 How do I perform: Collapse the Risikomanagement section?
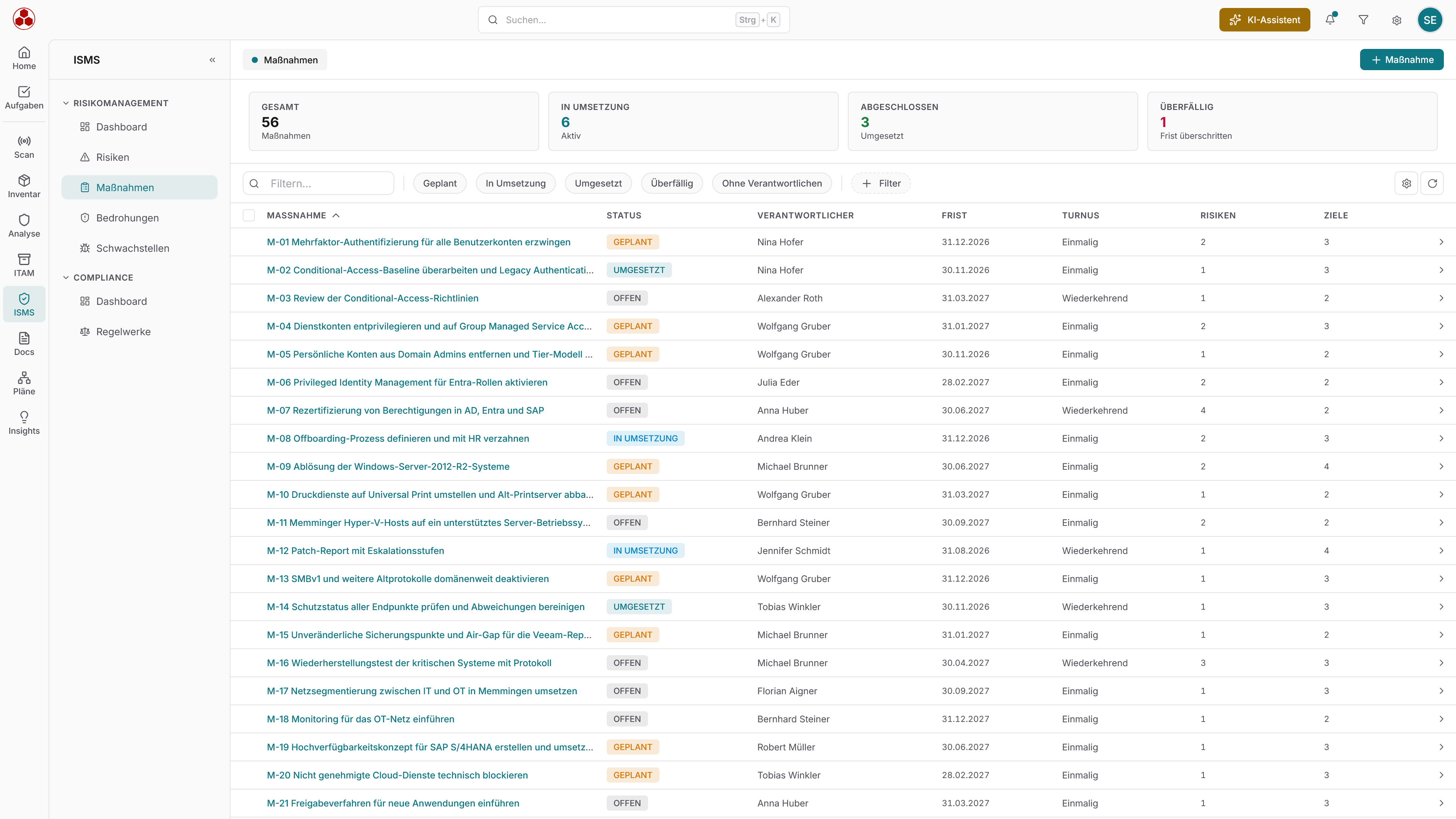pyautogui.click(x=115, y=103)
